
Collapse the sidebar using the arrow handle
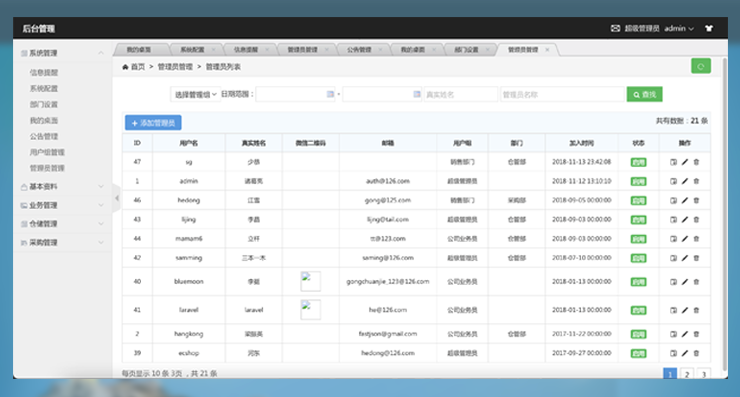[x=117, y=198]
